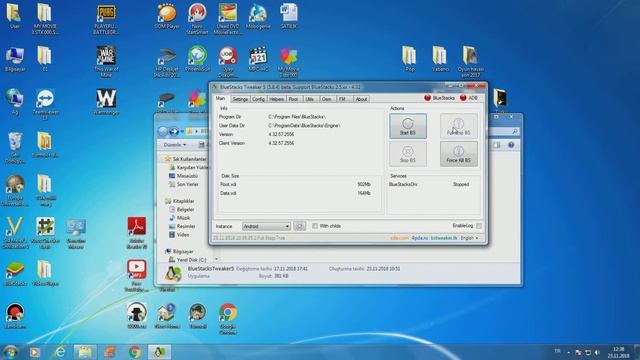This screenshot has height=360, width=640.
Task: Click the search magnifier in Explorer
Action: click(515, 131)
